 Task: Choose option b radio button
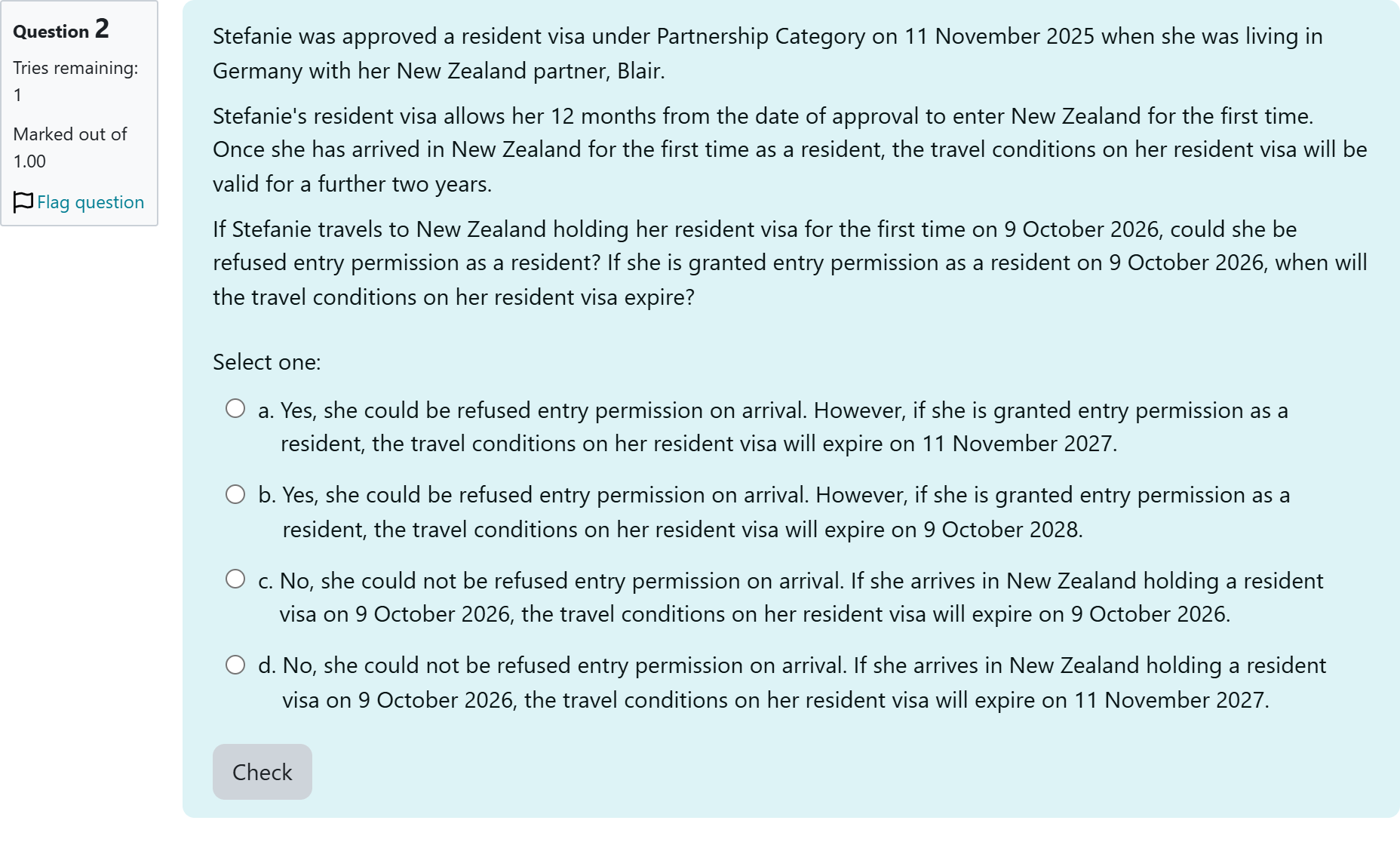tap(235, 494)
